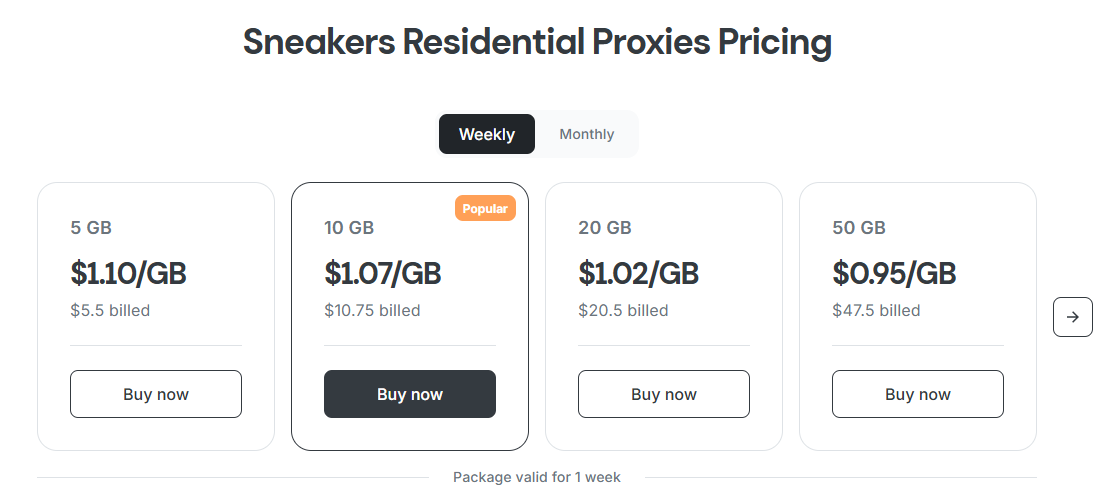1104x496 pixels.
Task: Click the 20 GB plan label
Action: point(605,228)
